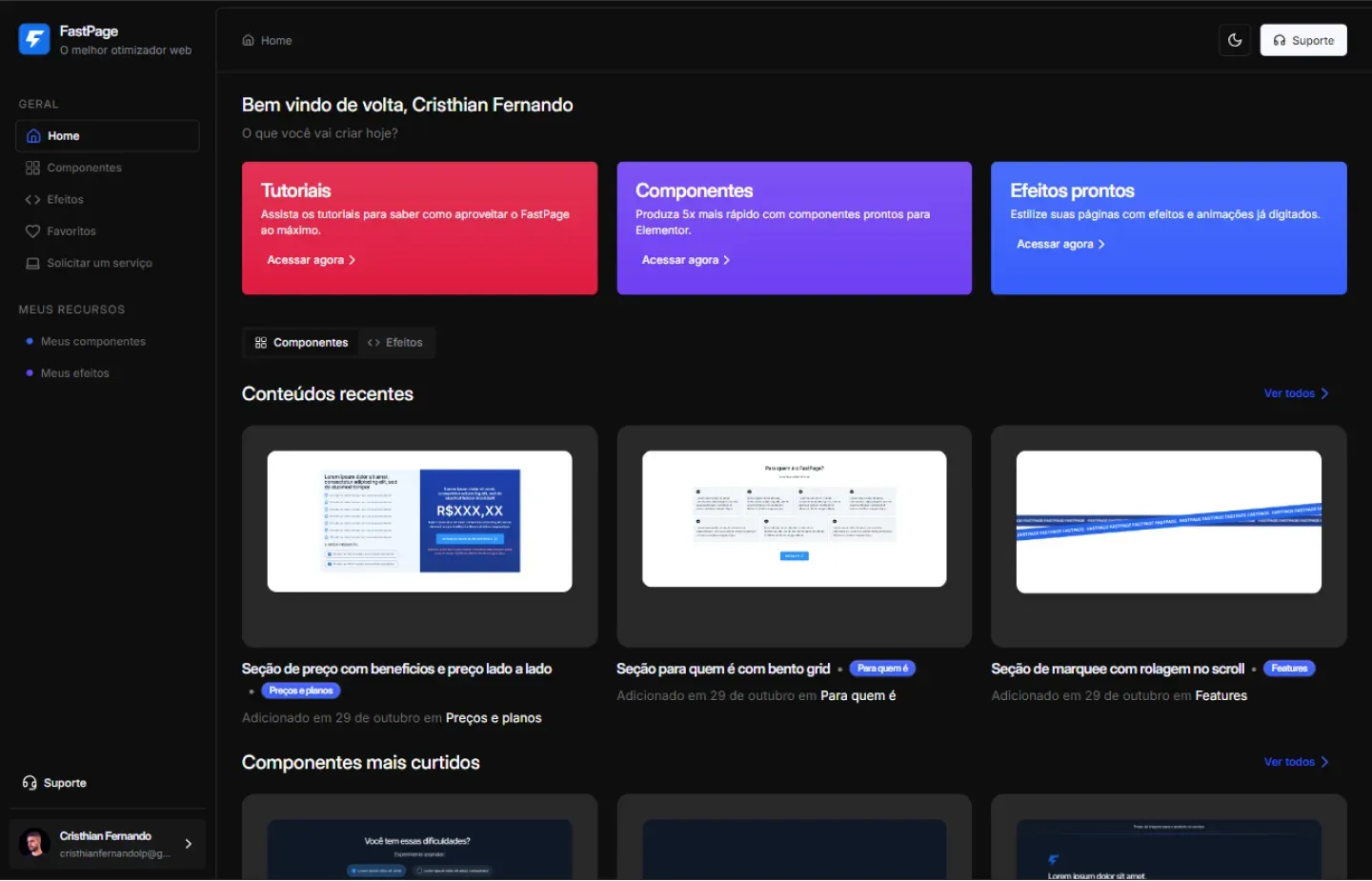Click the code icon in the Efeitos tab
Screen dimensions: 1372x881
coord(373,343)
